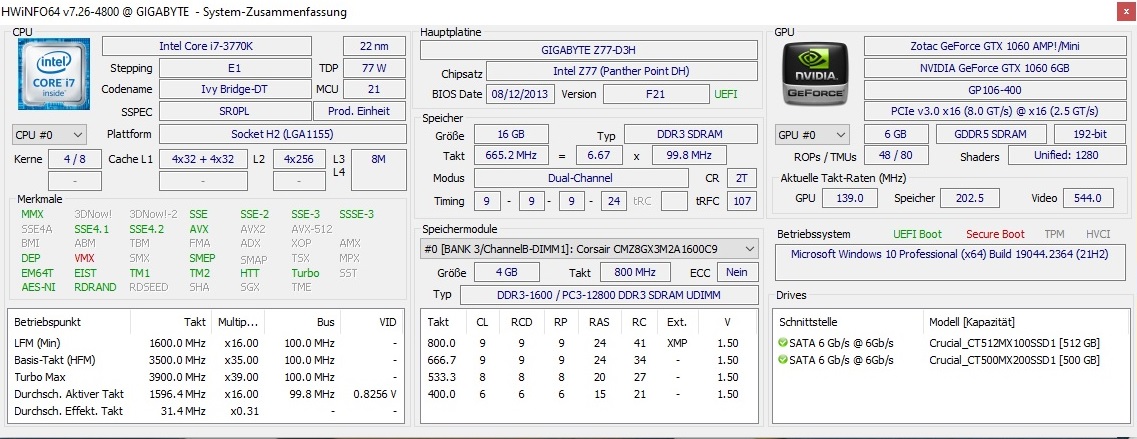1137x439 pixels.
Task: Click the SSSE-3 feature label
Action: 357,214
